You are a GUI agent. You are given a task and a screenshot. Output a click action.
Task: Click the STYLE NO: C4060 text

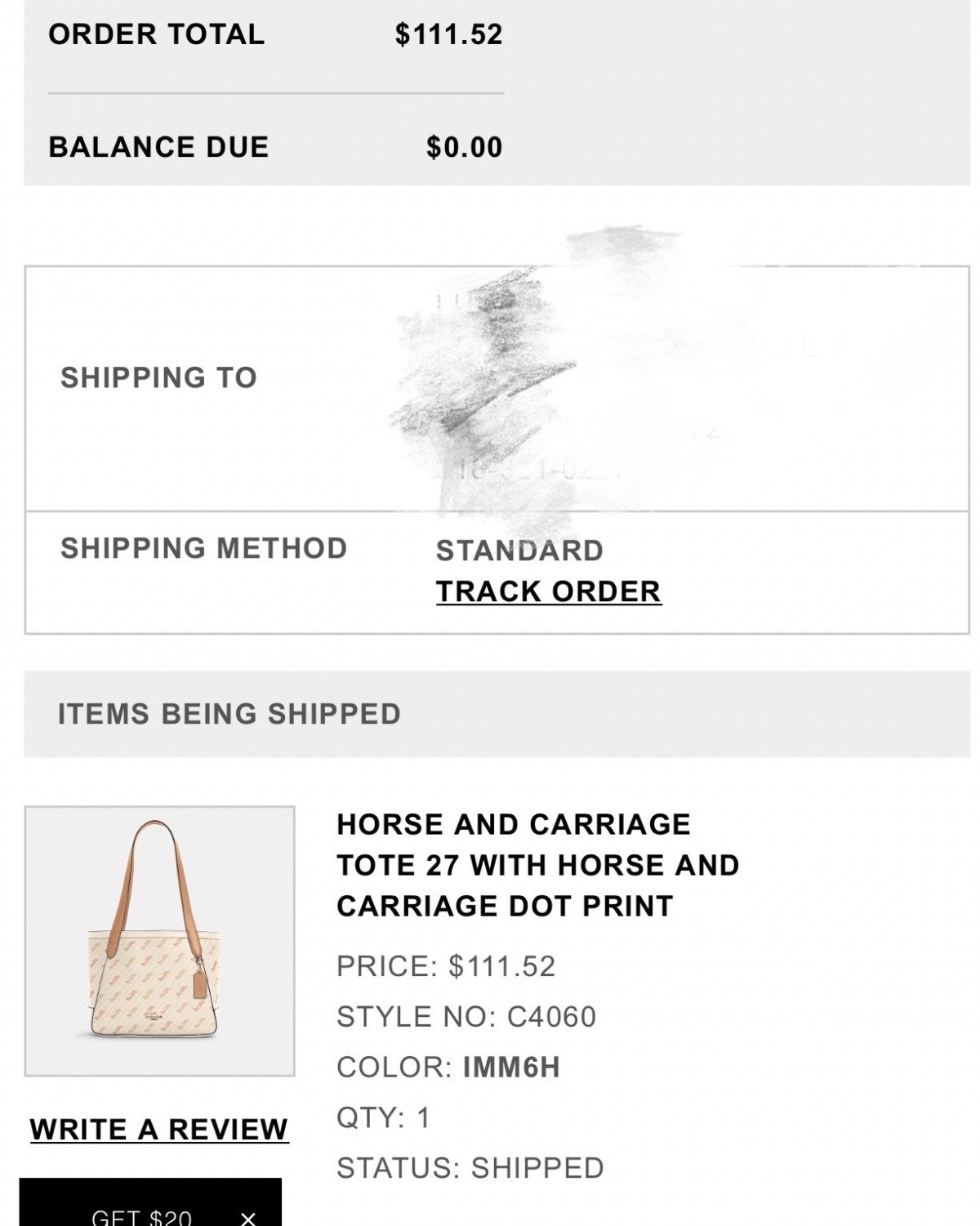(x=466, y=1017)
